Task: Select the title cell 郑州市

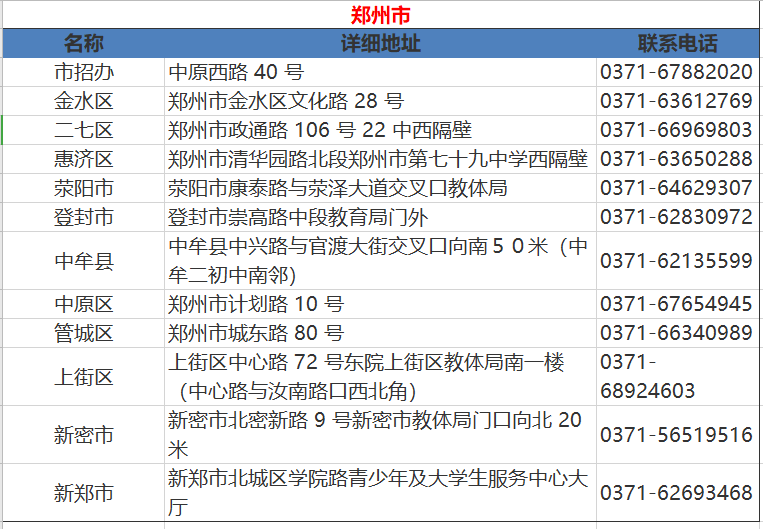Action: [381, 15]
